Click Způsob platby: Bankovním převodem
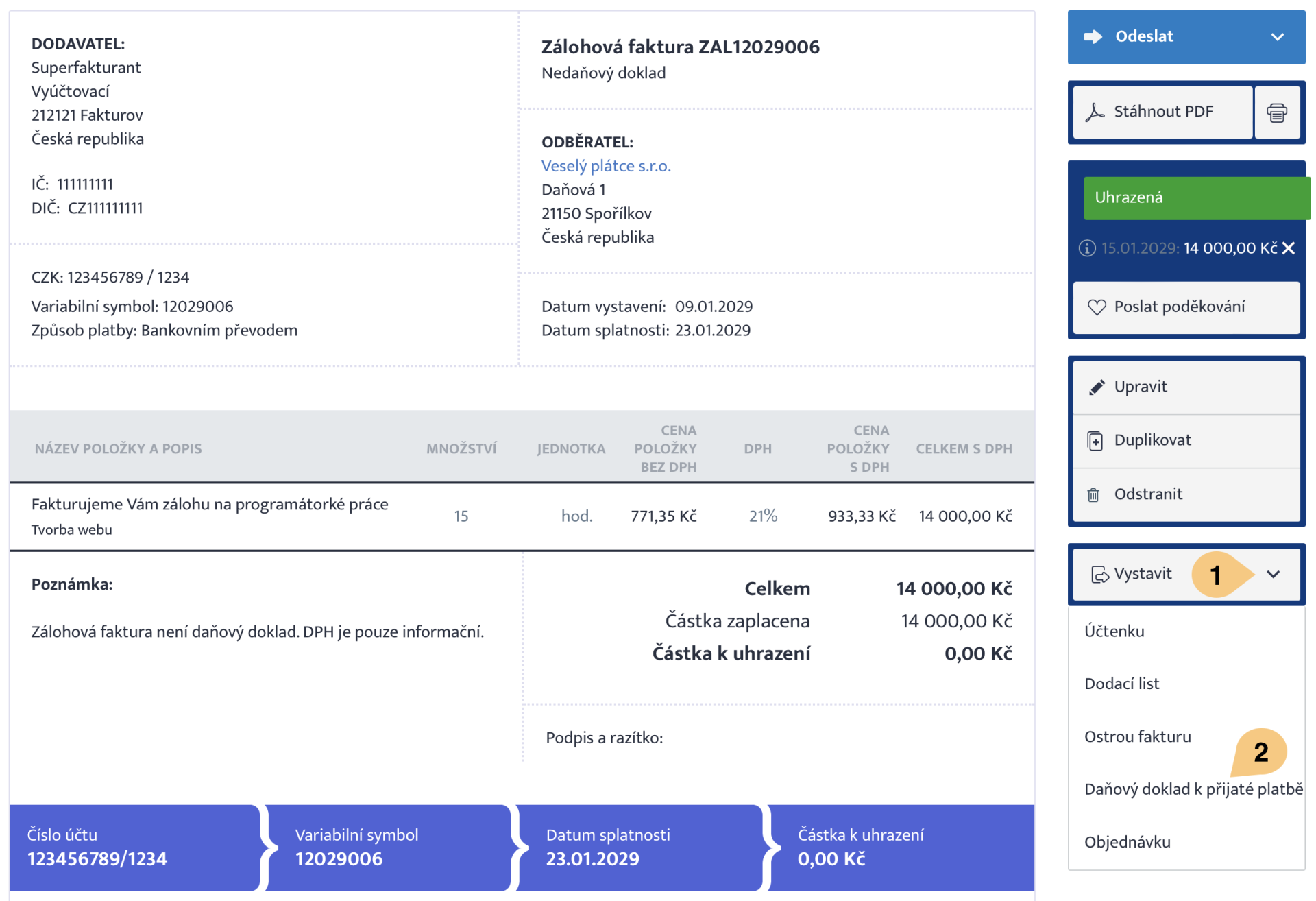1316x901 pixels. 164,331
